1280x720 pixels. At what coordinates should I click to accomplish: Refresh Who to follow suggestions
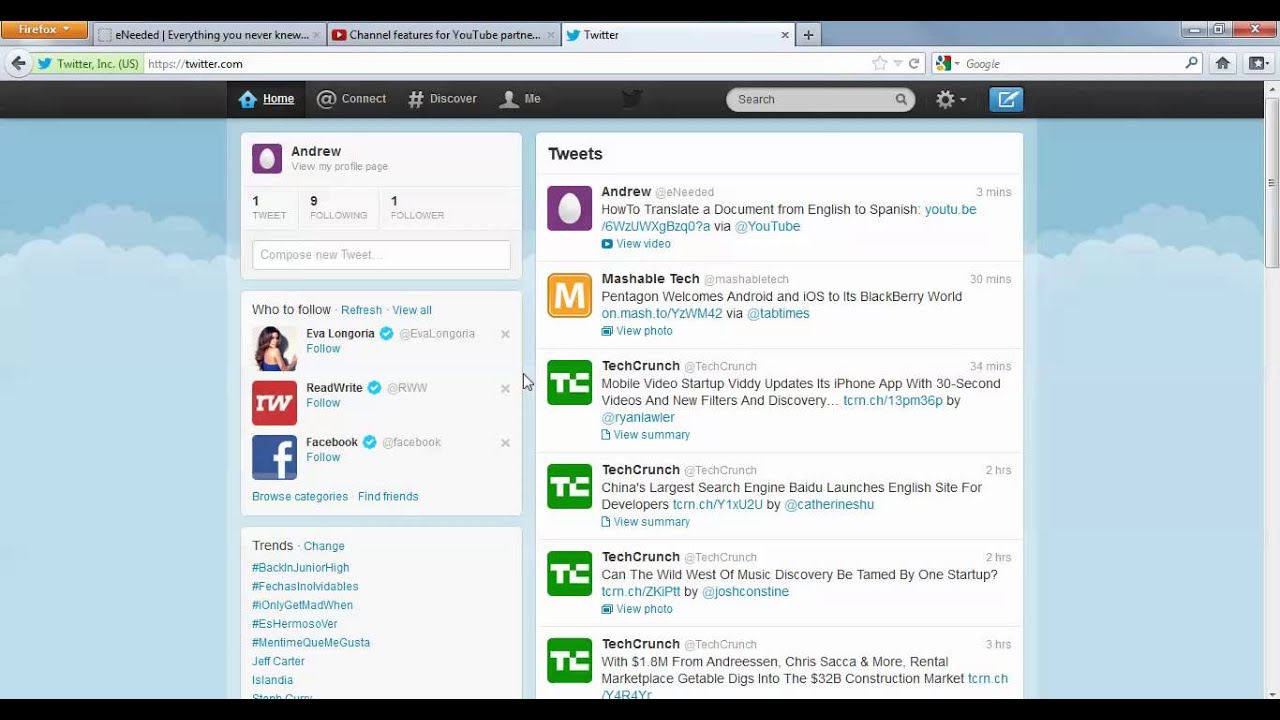pos(361,310)
